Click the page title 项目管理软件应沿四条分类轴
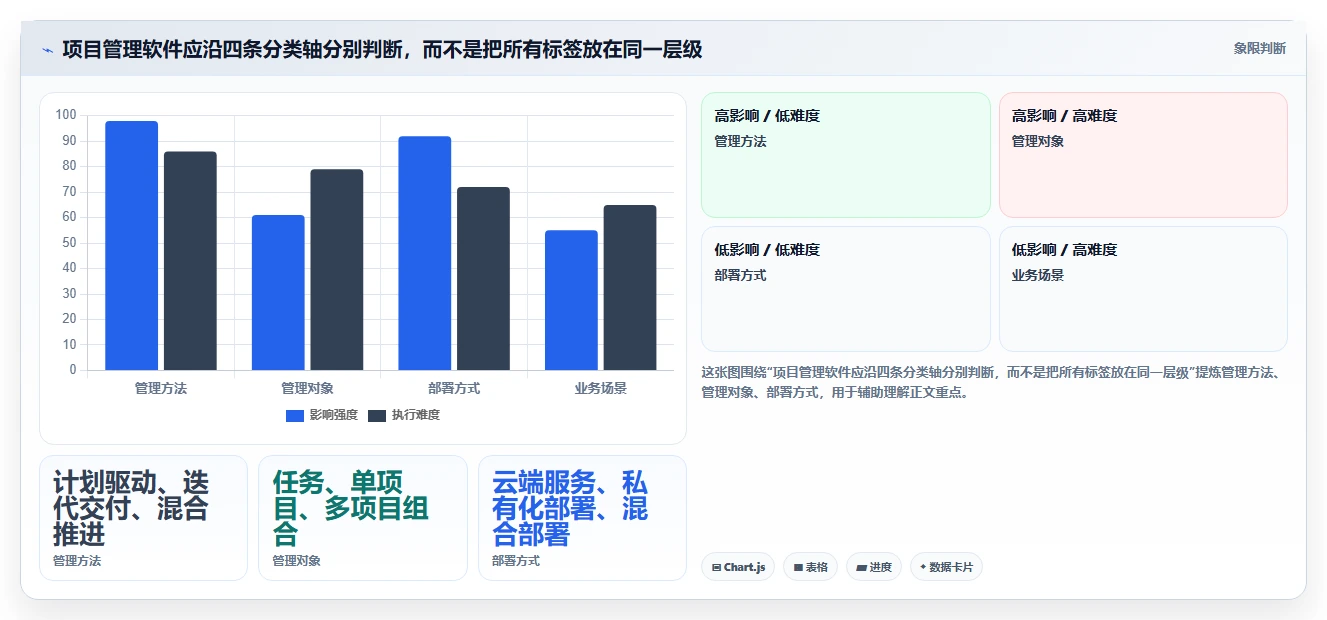Viewport: 1327px width, 620px height. (382, 49)
